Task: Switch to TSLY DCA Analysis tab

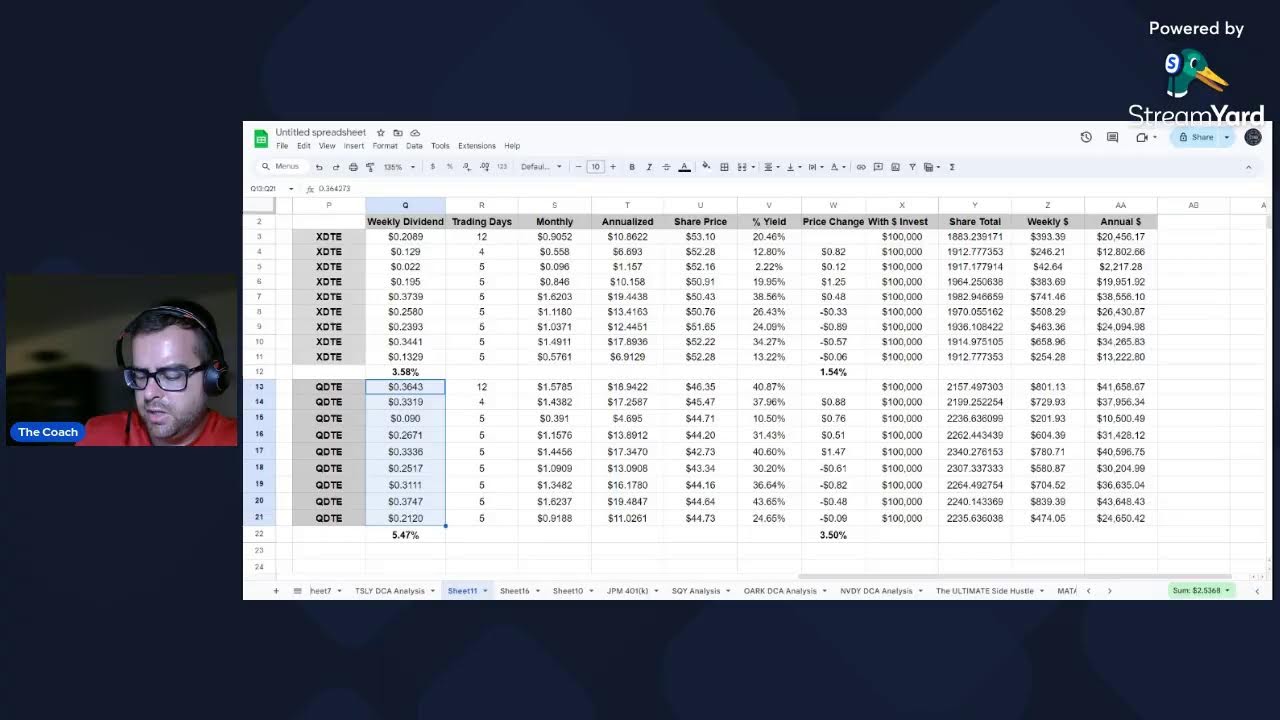Action: [394, 591]
